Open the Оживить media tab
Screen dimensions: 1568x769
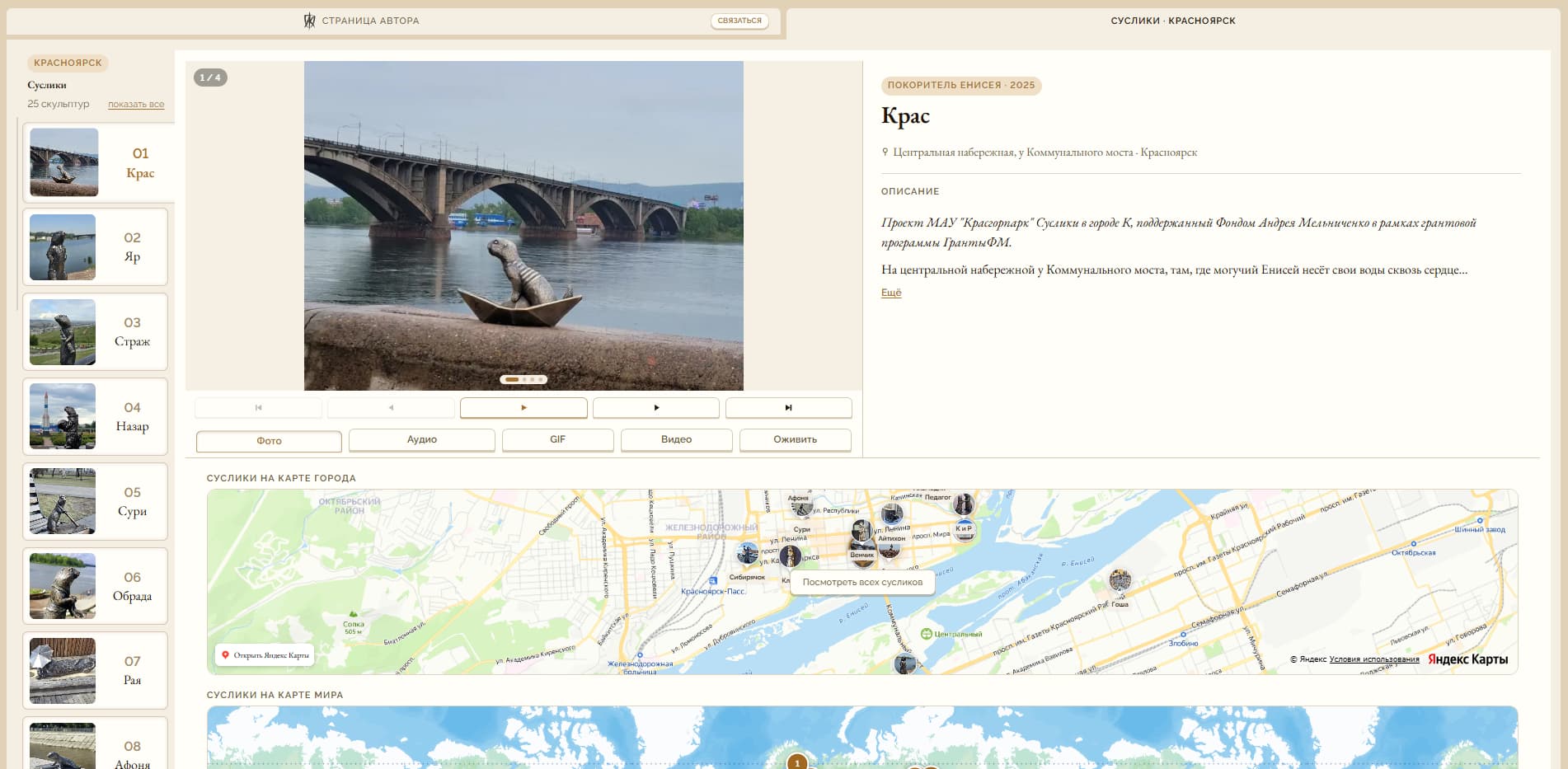tap(796, 440)
